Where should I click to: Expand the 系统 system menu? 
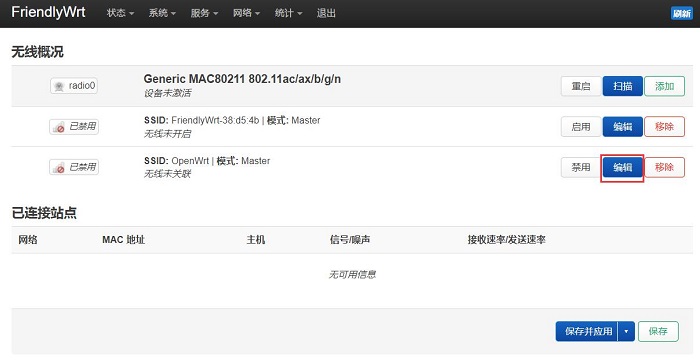coord(162,13)
